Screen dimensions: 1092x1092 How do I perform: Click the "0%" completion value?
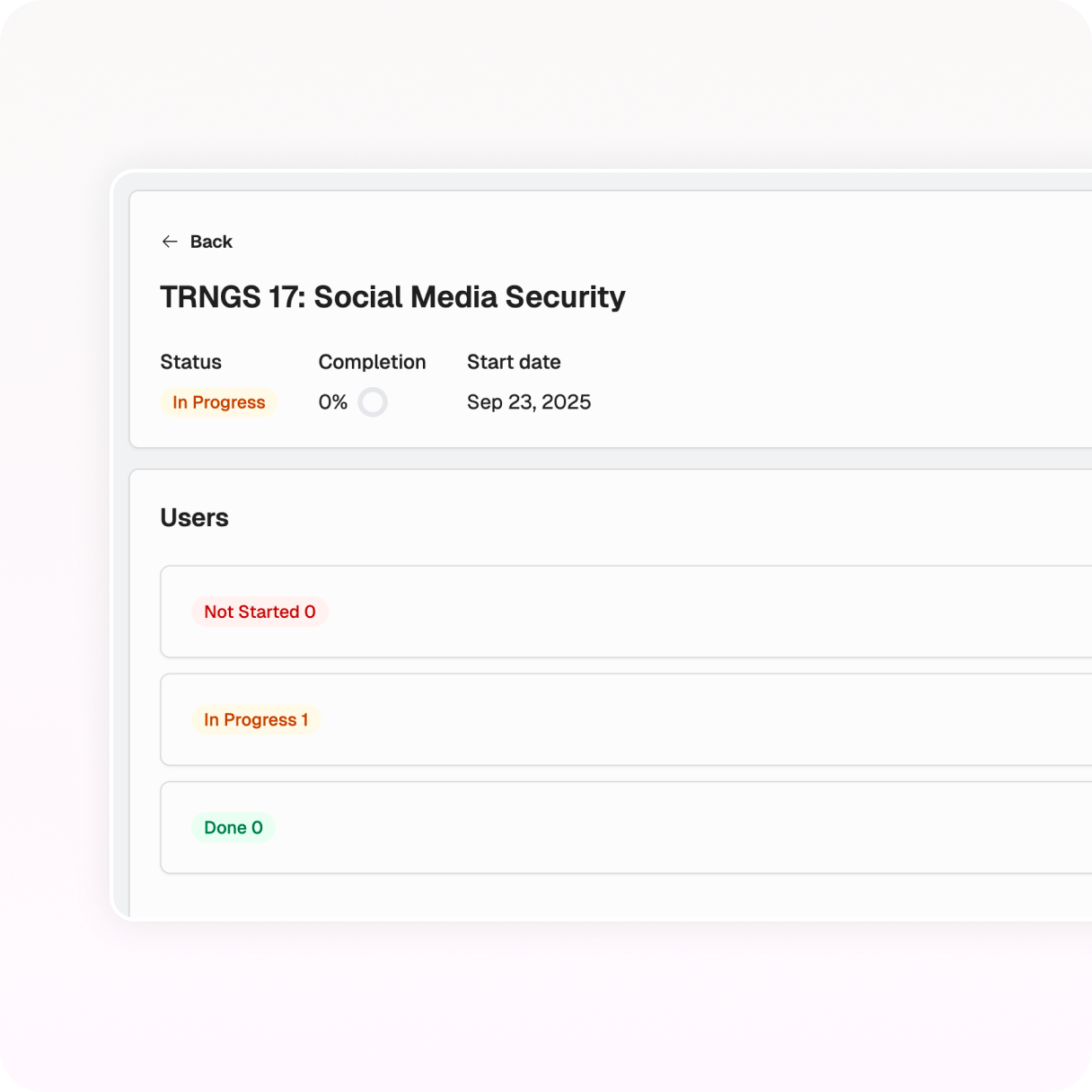(x=332, y=402)
